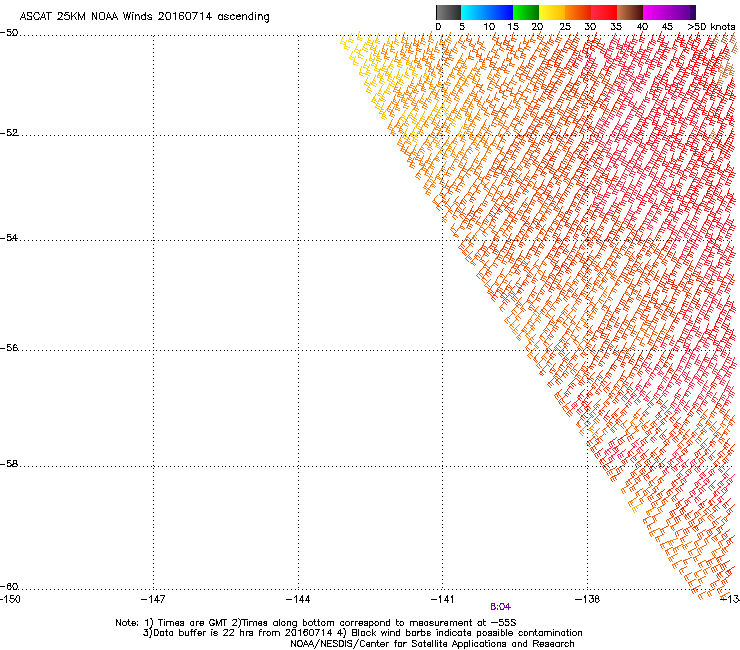Click the '5' legend tick label
The height and width of the screenshot is (650, 740).
(462, 27)
